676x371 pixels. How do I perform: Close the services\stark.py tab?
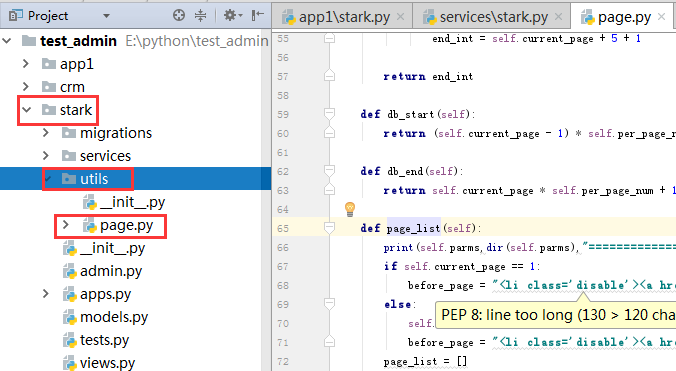pyautogui.click(x=558, y=17)
